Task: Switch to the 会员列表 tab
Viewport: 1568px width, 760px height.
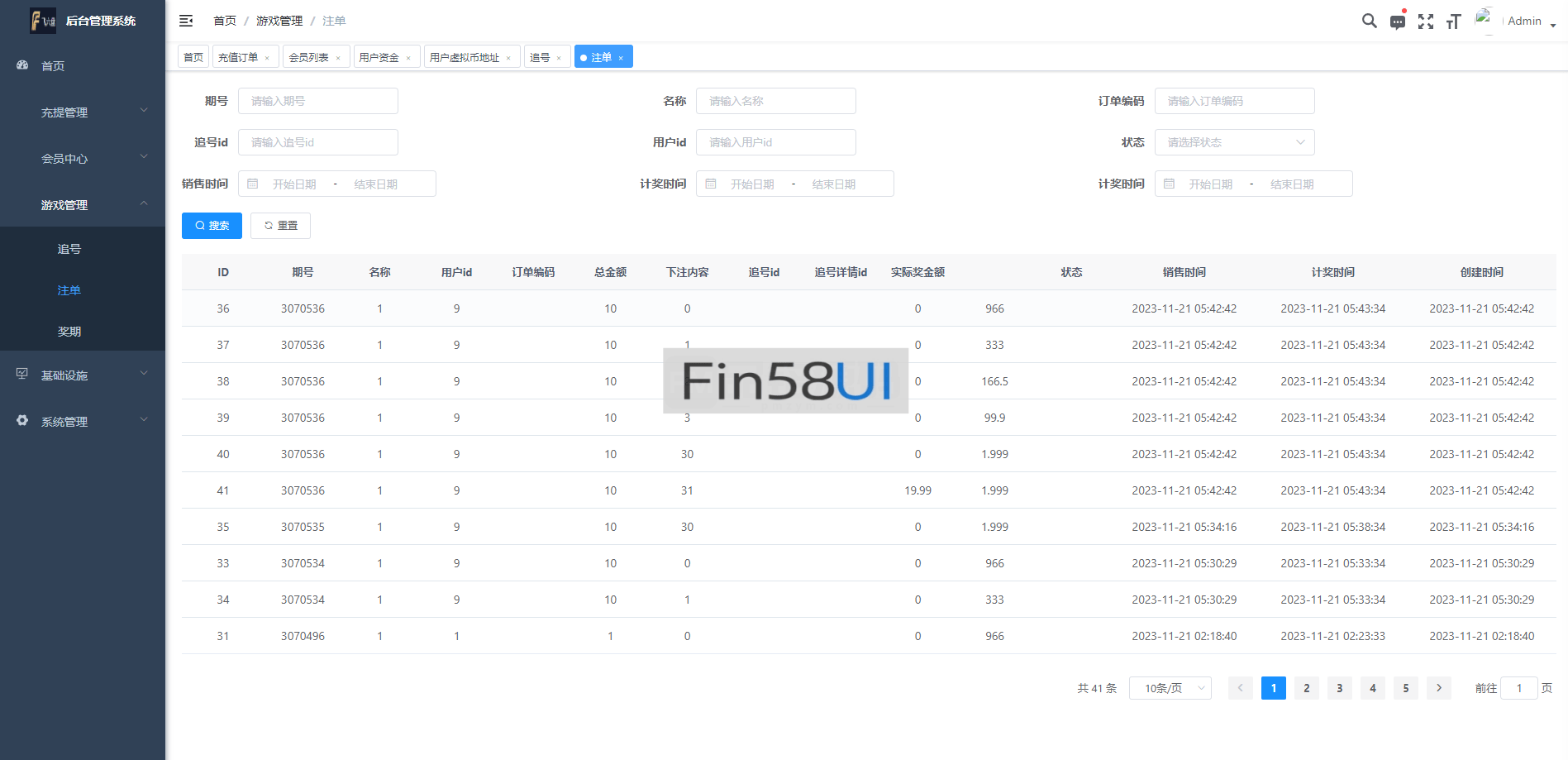Action: [x=308, y=57]
